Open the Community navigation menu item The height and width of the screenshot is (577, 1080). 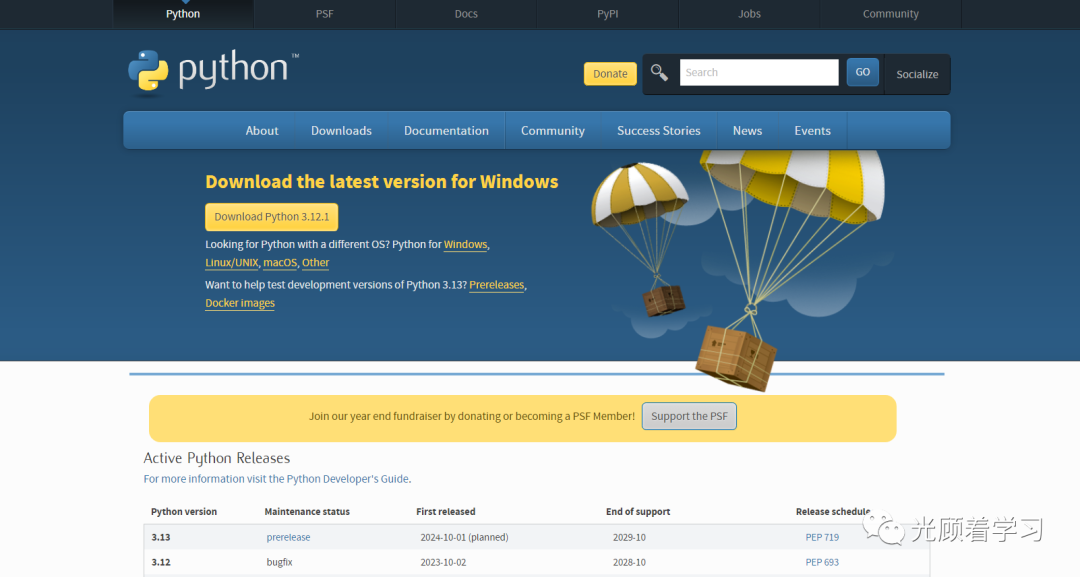coord(552,131)
